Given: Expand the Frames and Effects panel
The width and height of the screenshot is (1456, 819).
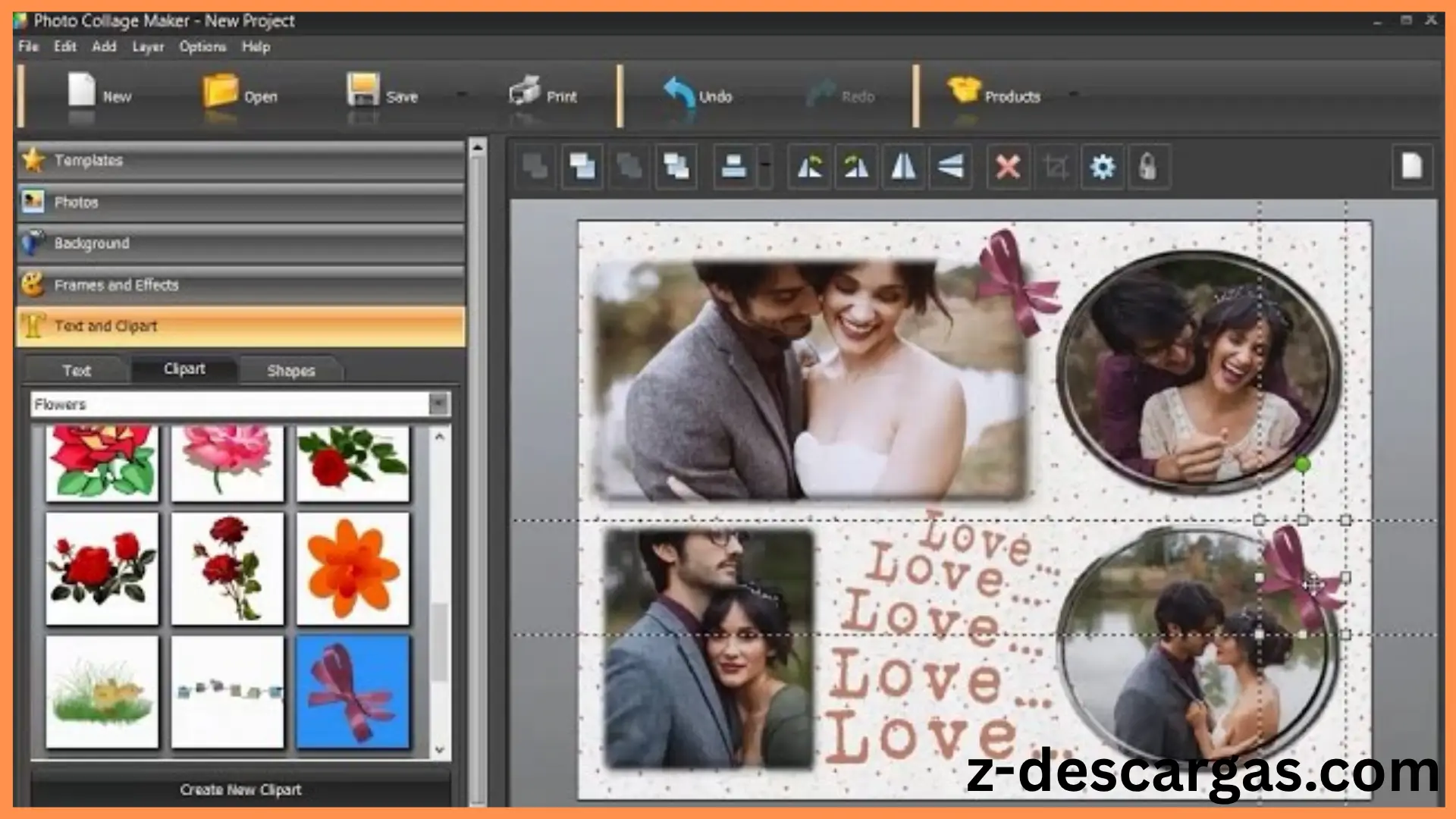Looking at the screenshot, I should click(x=240, y=285).
